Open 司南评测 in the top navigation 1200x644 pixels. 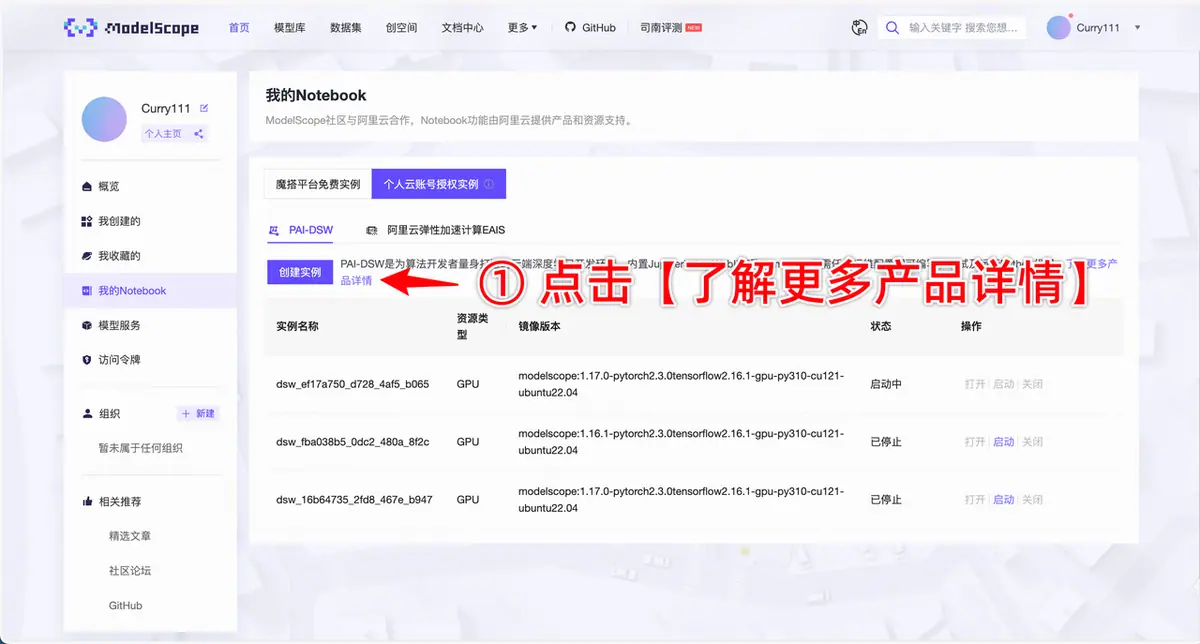[671, 28]
